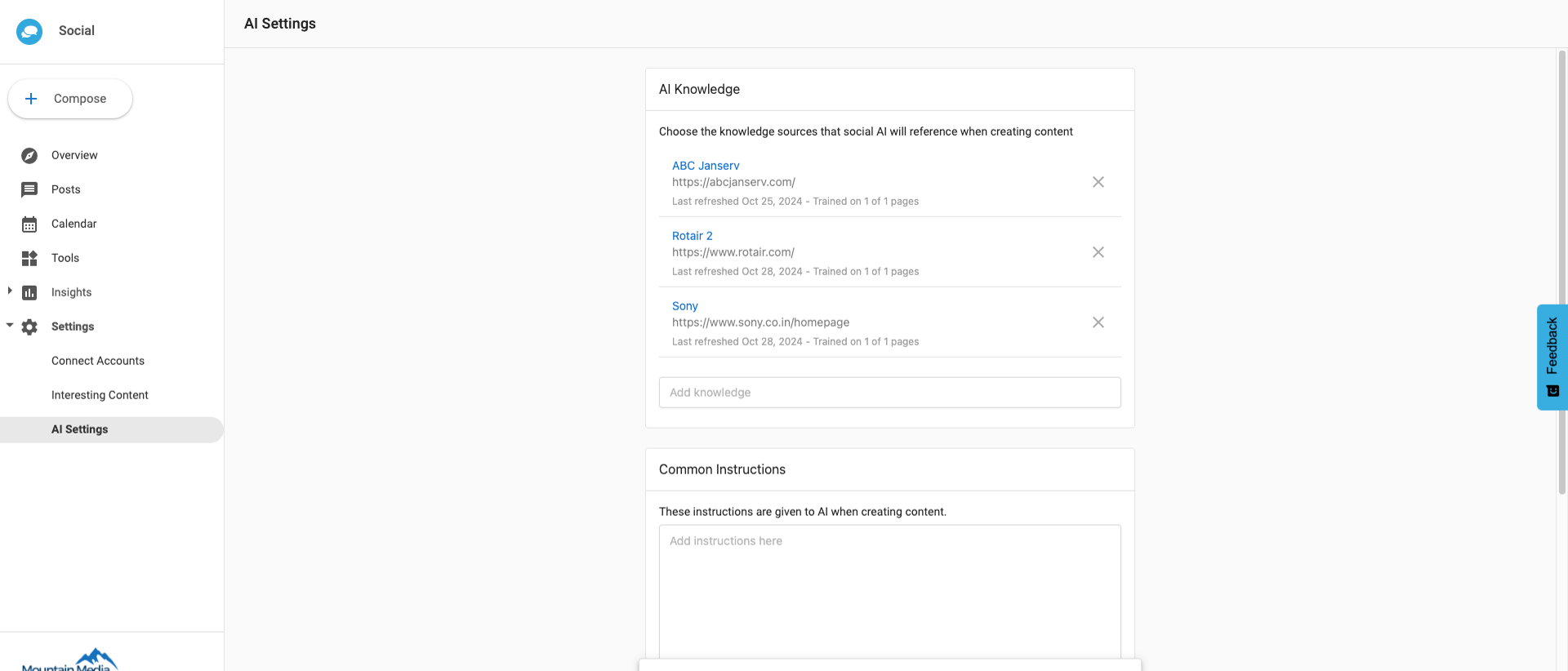Click the Mountain Media logo
1568x671 pixels.
tap(70, 660)
